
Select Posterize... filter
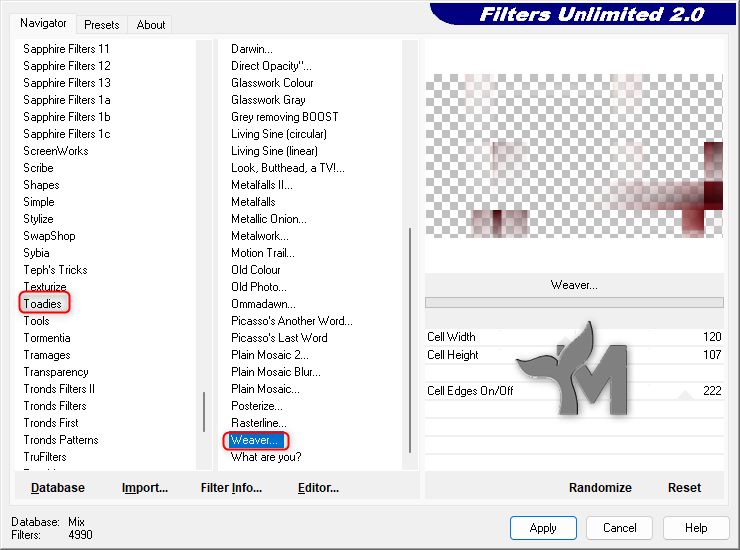point(257,406)
